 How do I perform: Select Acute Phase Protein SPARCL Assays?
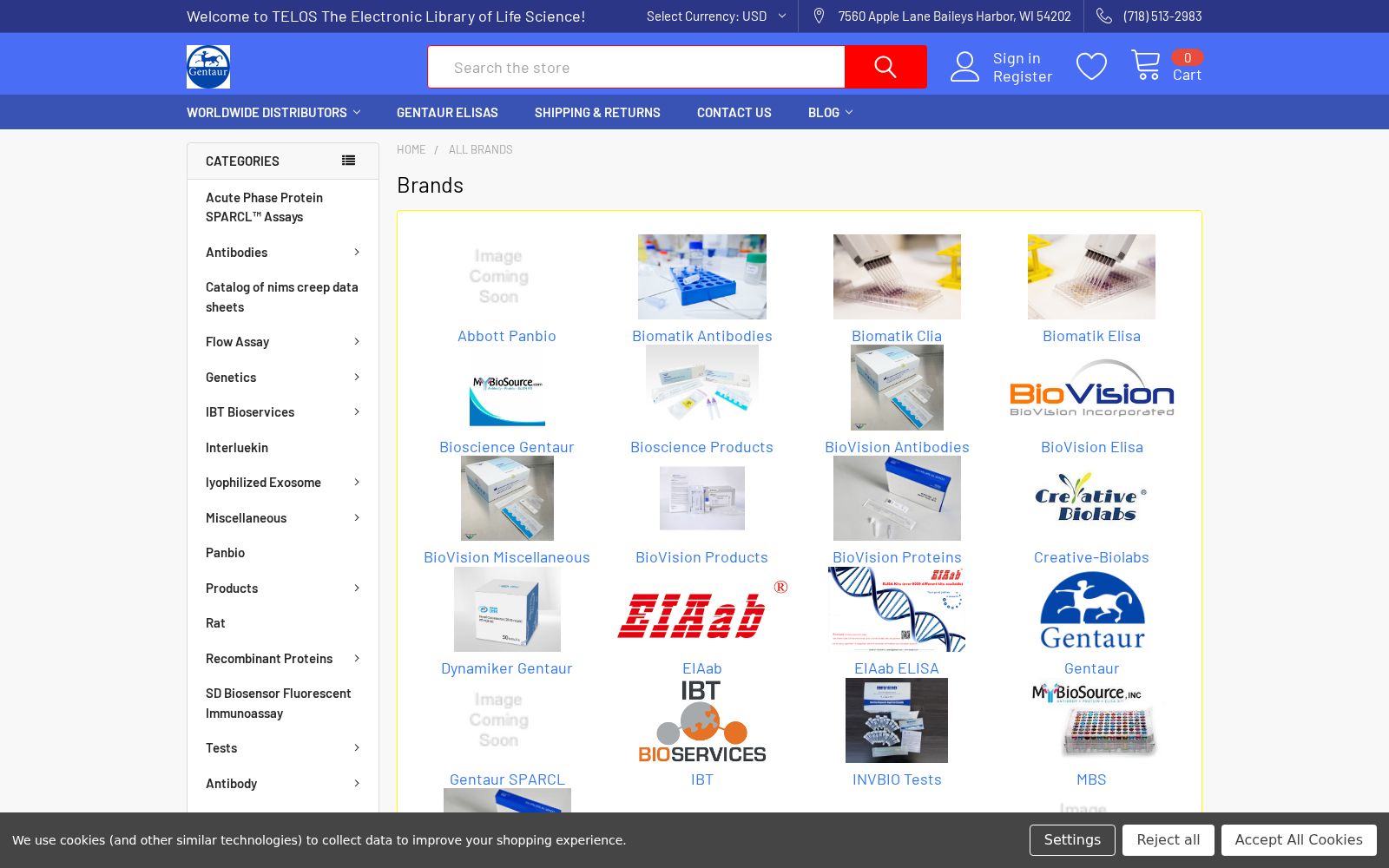coord(265,207)
